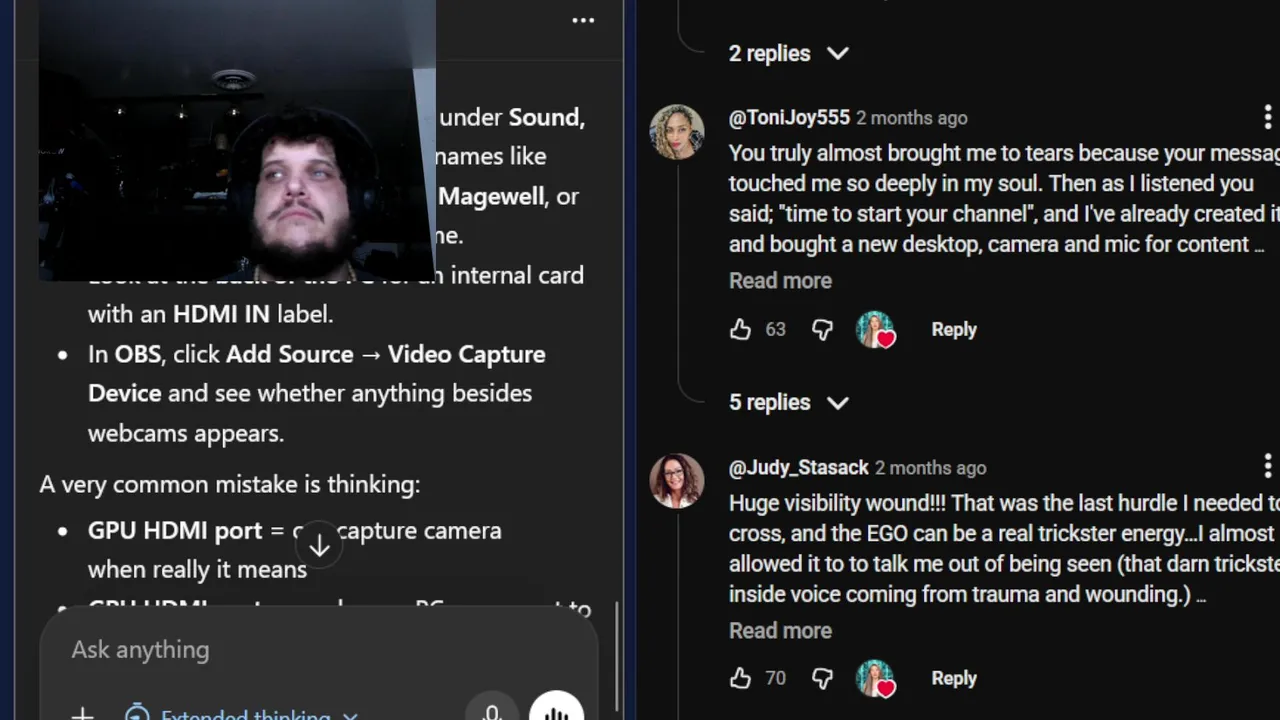Reply to ToniJoy555's comment
Screen dimensions: 1280x720
tap(953, 329)
